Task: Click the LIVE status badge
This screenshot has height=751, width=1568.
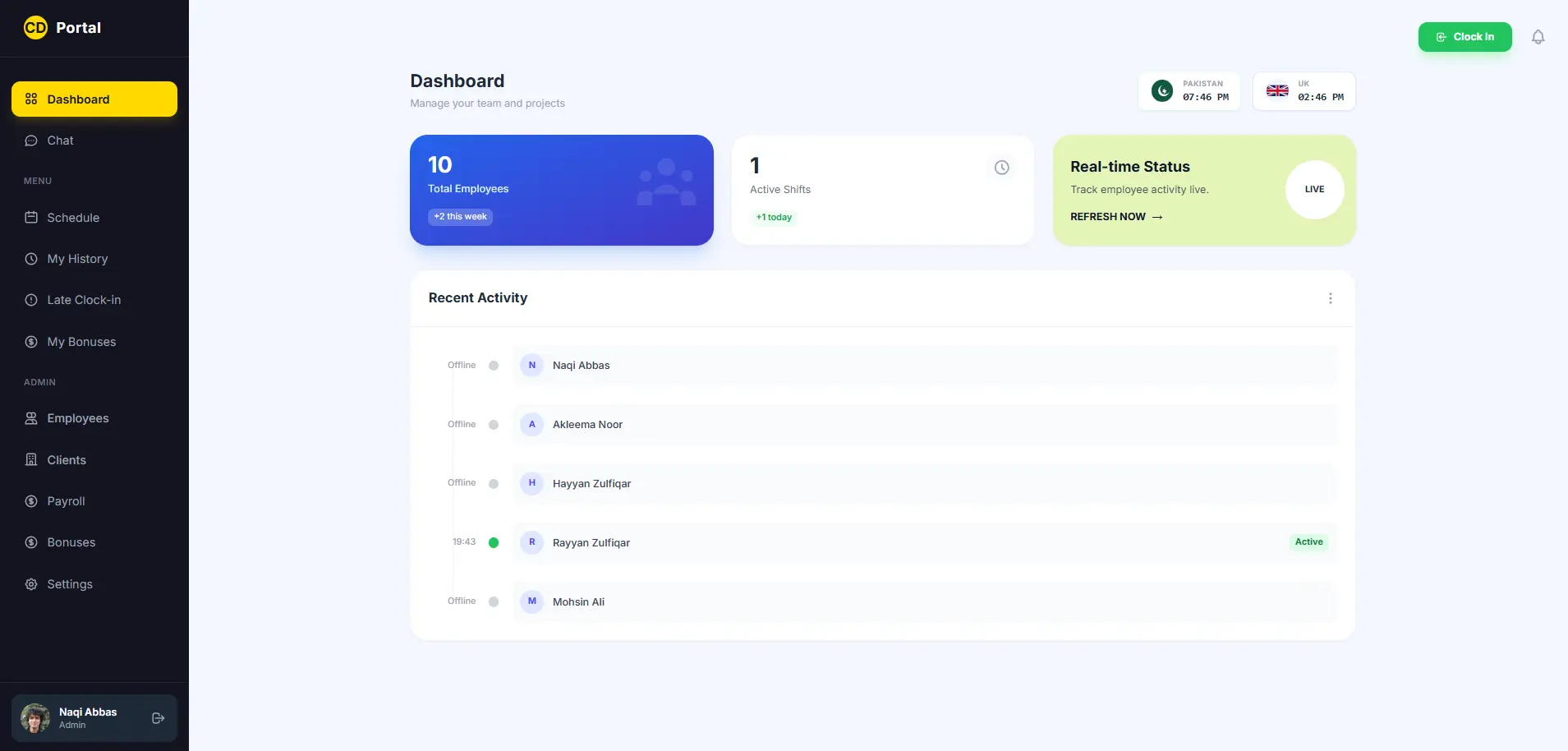Action: [1313, 189]
